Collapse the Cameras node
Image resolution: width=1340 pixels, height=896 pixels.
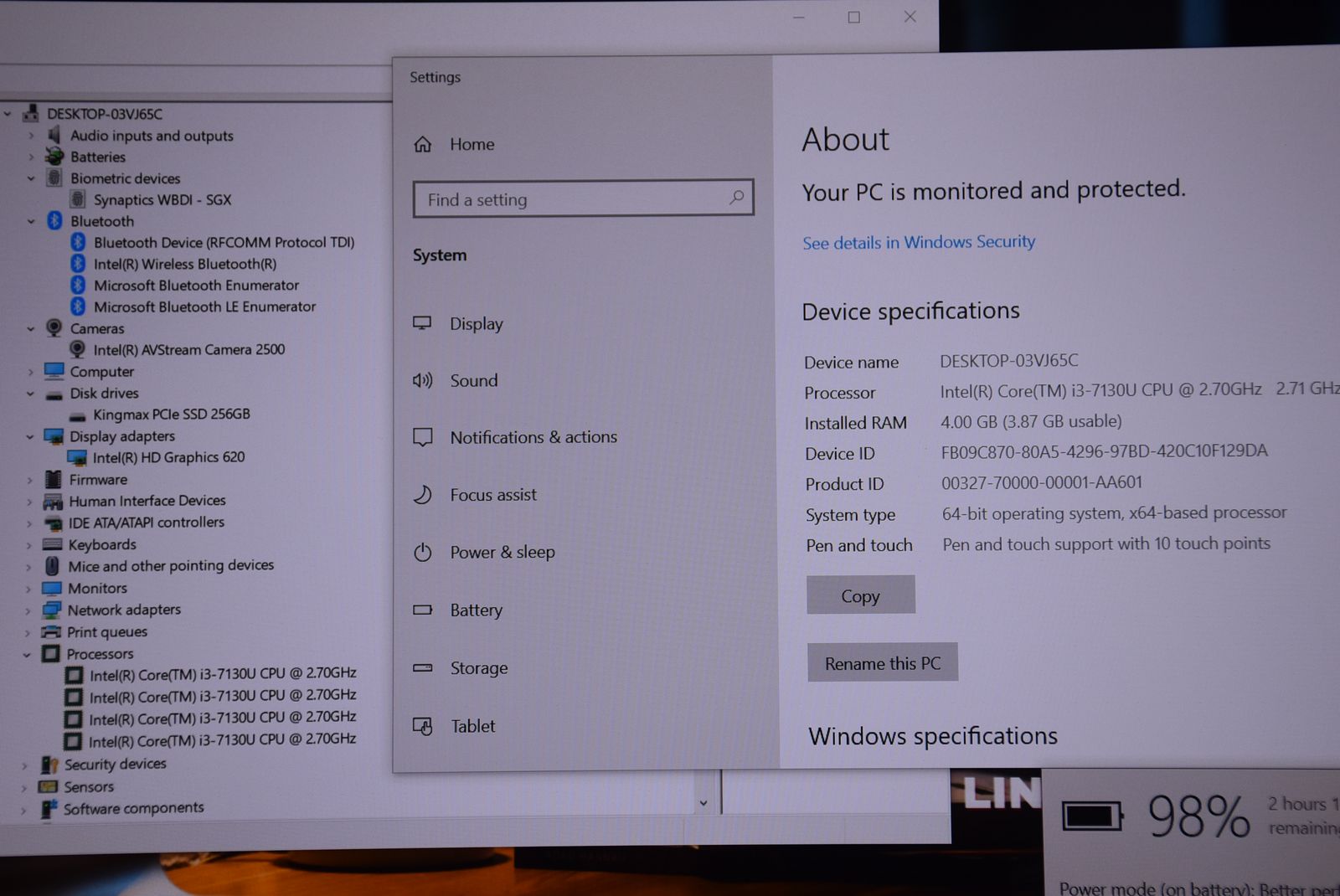click(31, 328)
